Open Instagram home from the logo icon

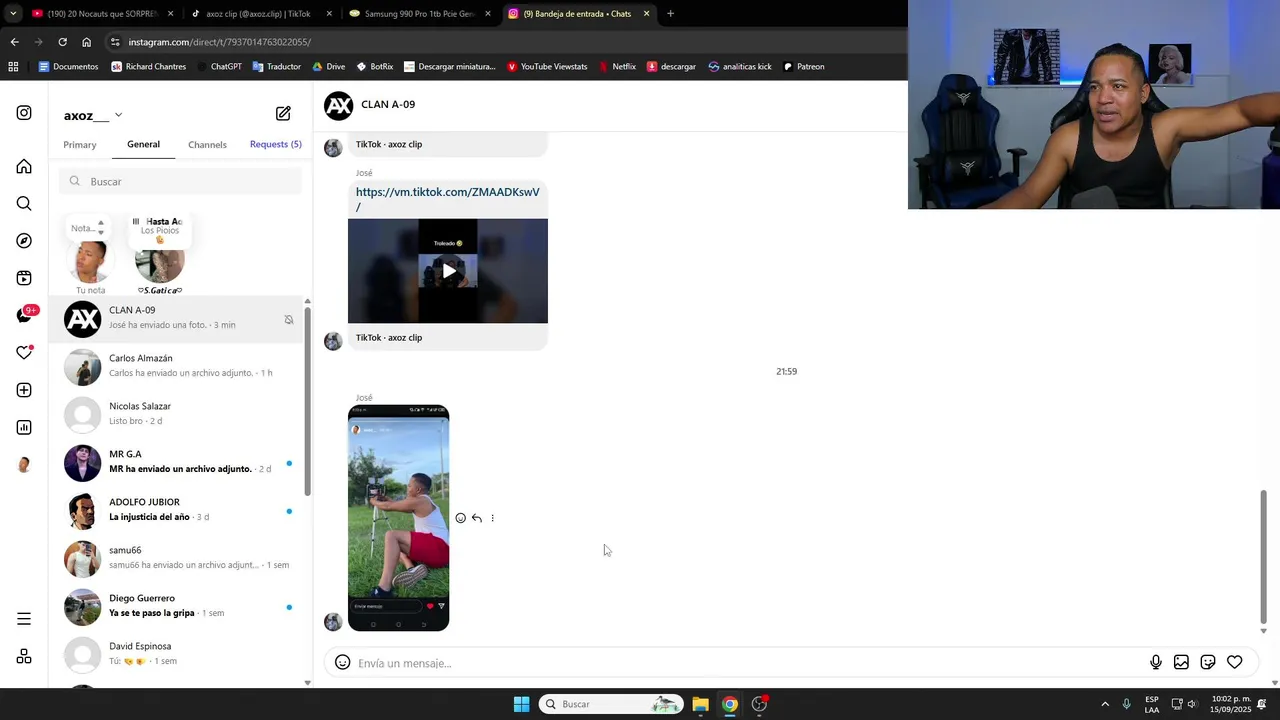24,113
